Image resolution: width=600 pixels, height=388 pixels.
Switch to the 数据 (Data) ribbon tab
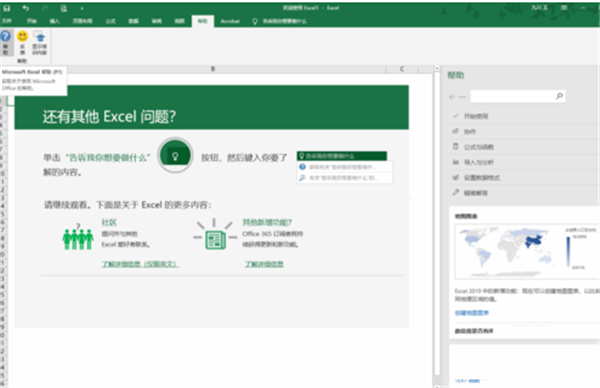point(134,21)
